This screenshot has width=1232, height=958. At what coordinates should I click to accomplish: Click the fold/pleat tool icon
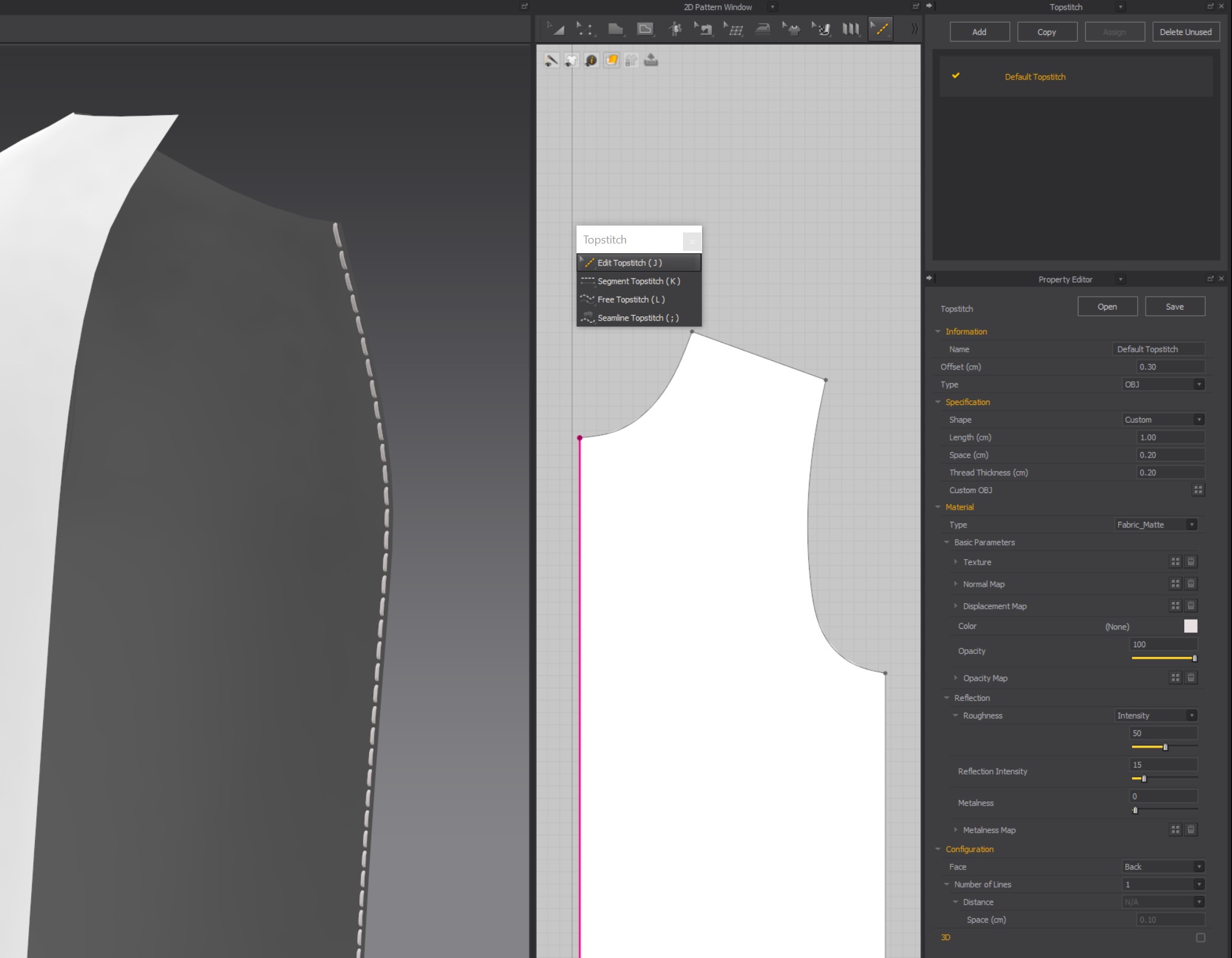tap(851, 29)
